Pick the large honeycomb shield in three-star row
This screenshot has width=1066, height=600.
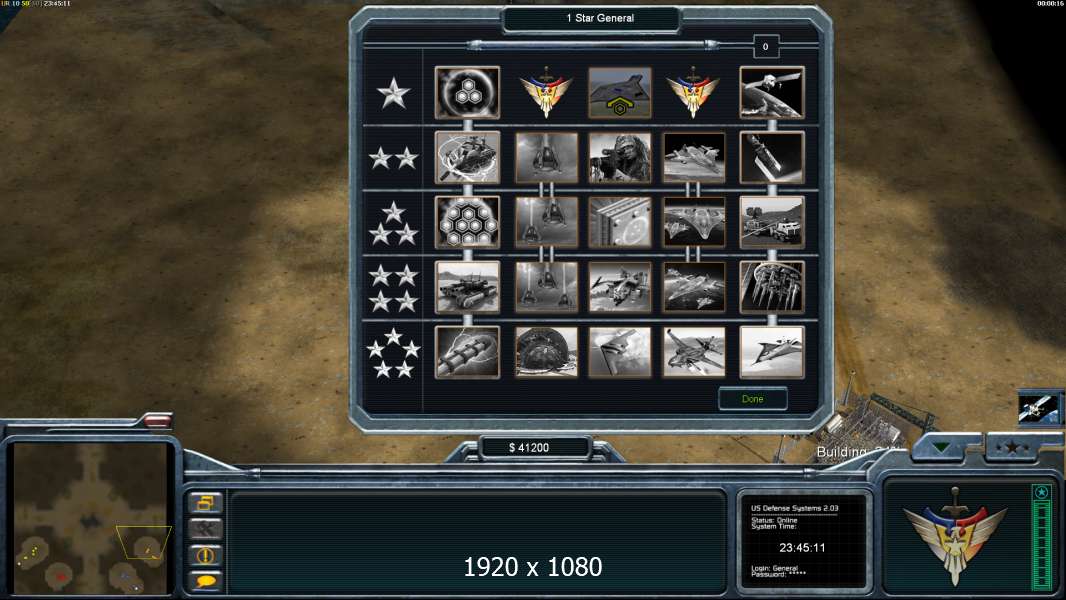point(467,222)
